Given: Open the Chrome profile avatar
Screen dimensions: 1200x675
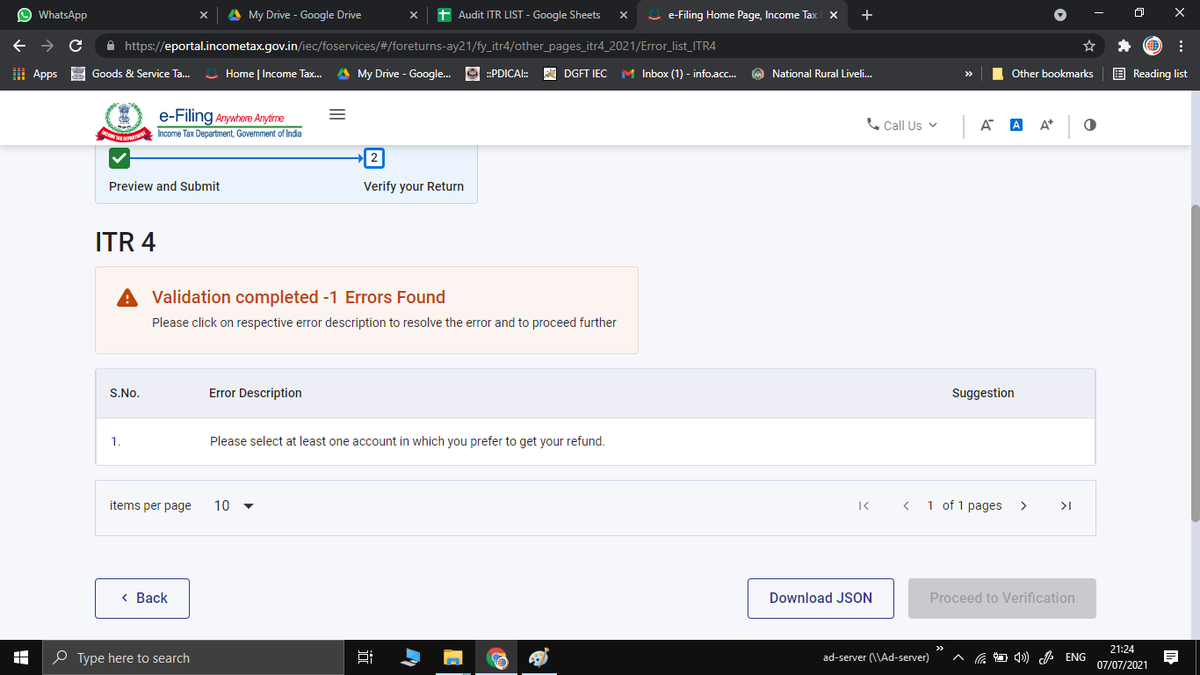Looking at the screenshot, I should tap(1152, 46).
